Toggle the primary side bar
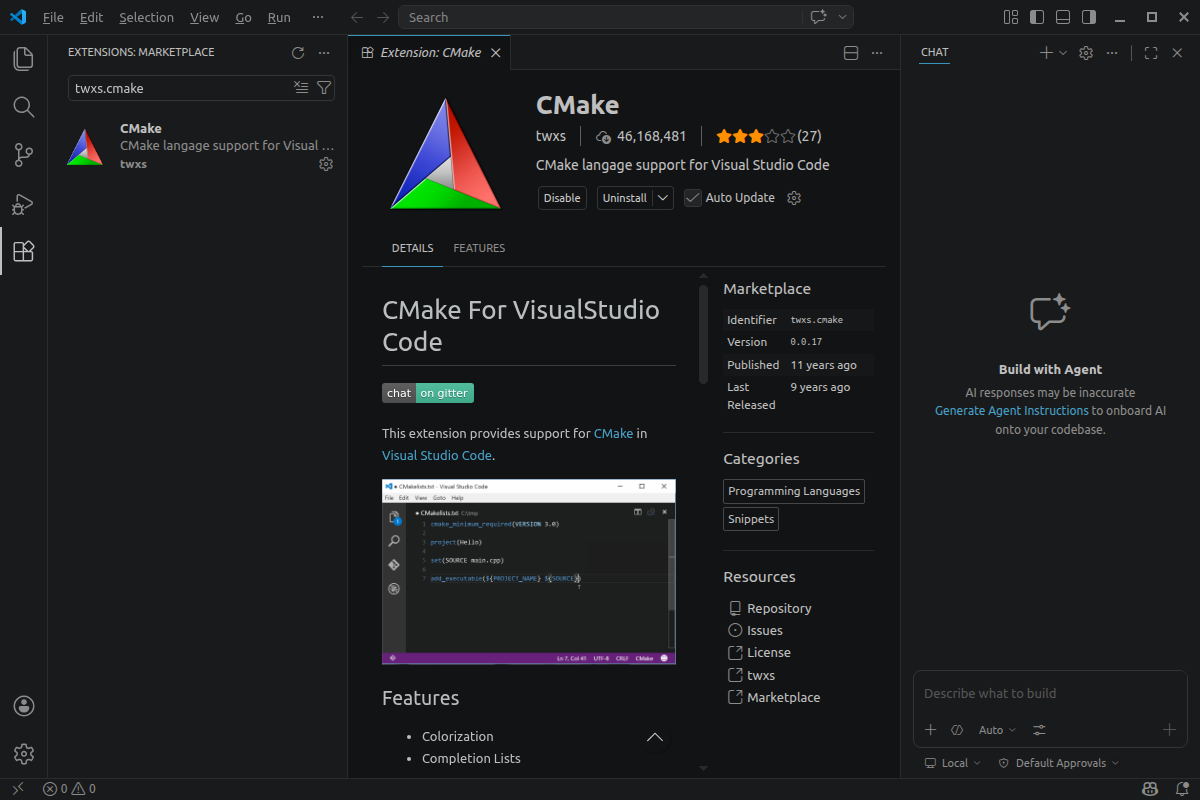Image resolution: width=1200 pixels, height=800 pixels. (1037, 17)
